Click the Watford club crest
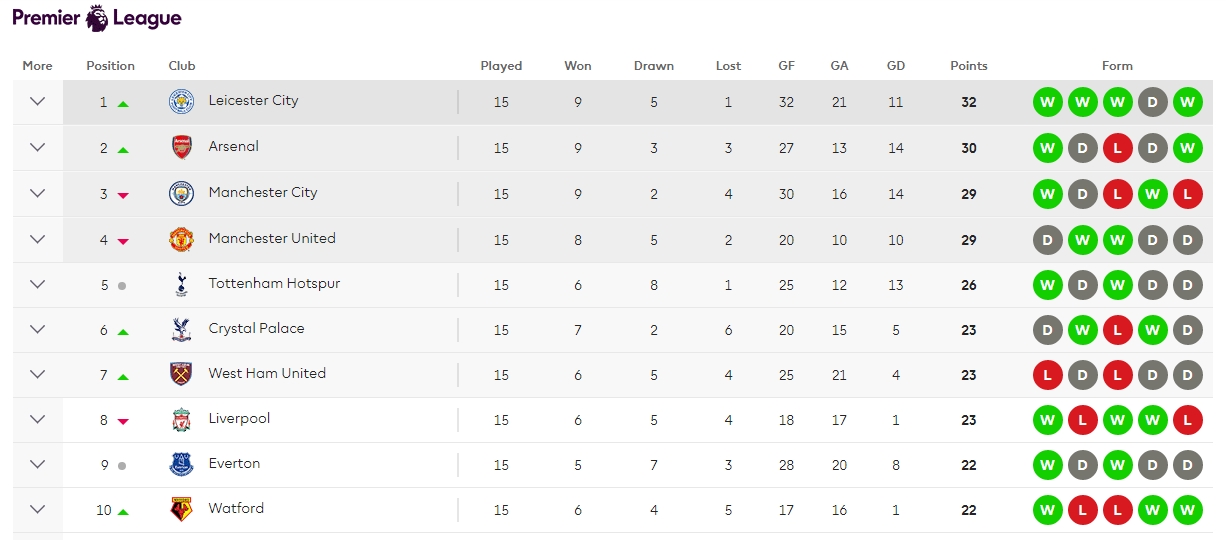 coord(181,510)
